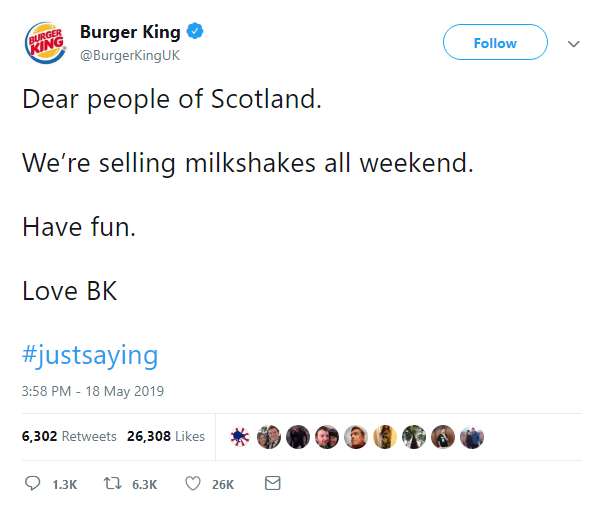Viewport: 601px width, 507px height.
Task: Follow the Burger King account
Action: point(495,43)
